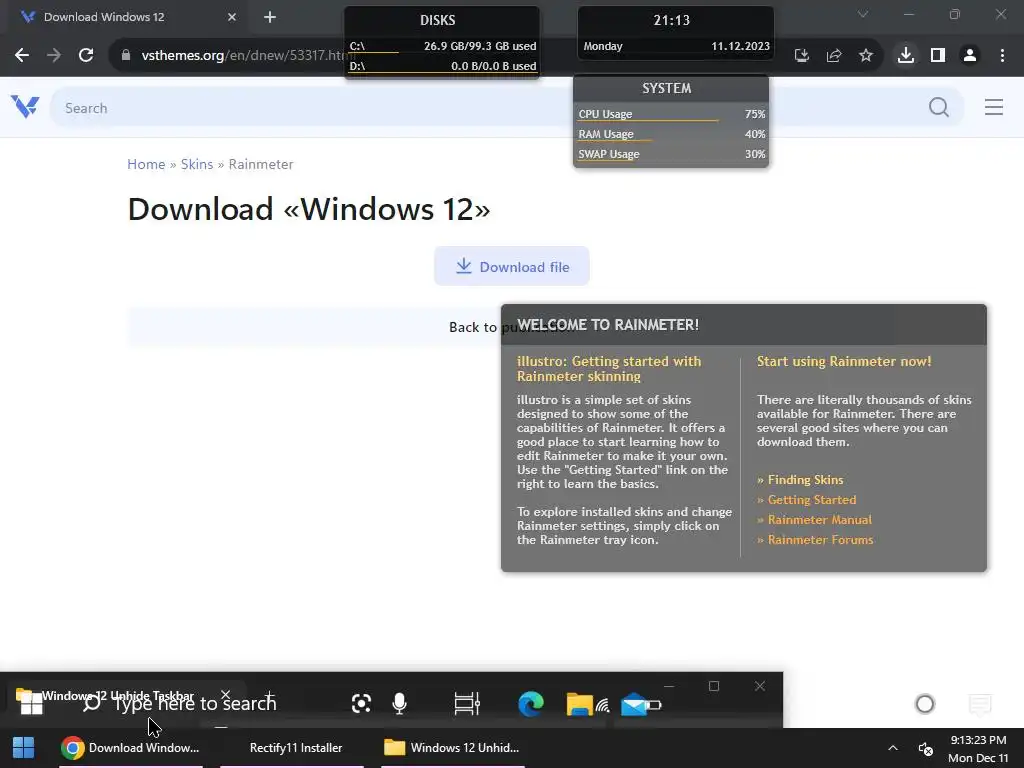
Task: Go back in Chrome browser
Action: tap(22, 56)
